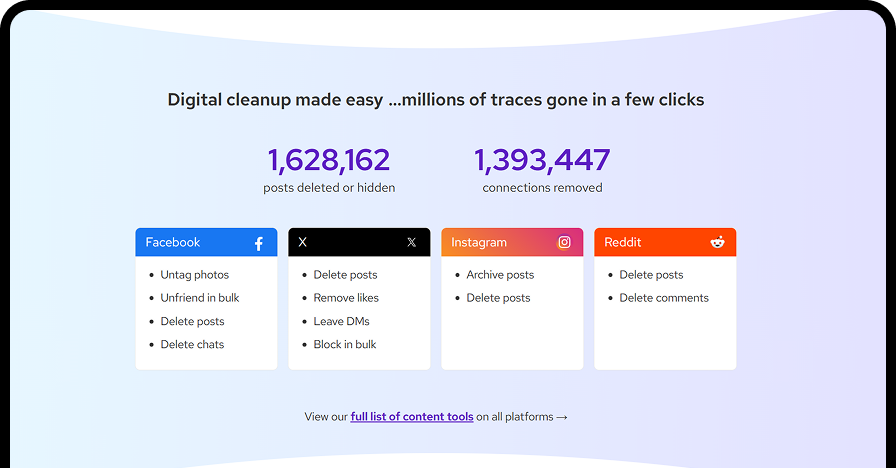Click 'Delete comments' under Reddit
Viewport: 896px width, 468px height.
[x=664, y=298]
